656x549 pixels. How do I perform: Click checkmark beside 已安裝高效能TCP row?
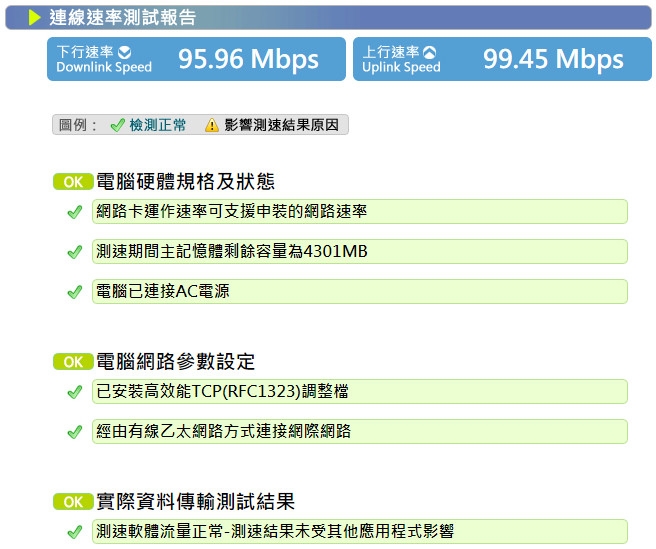(x=75, y=392)
